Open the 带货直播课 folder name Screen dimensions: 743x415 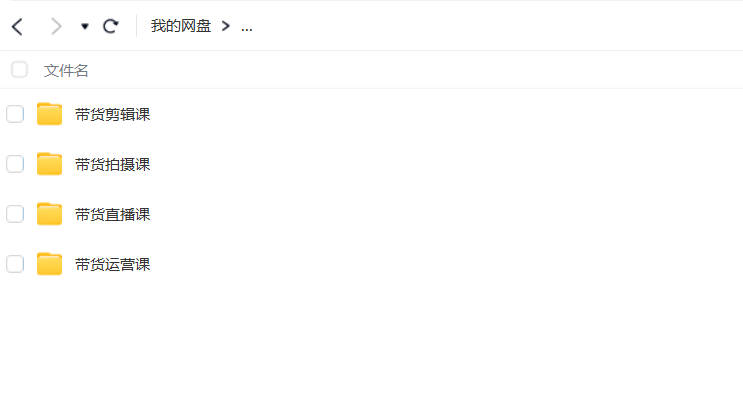[112, 215]
